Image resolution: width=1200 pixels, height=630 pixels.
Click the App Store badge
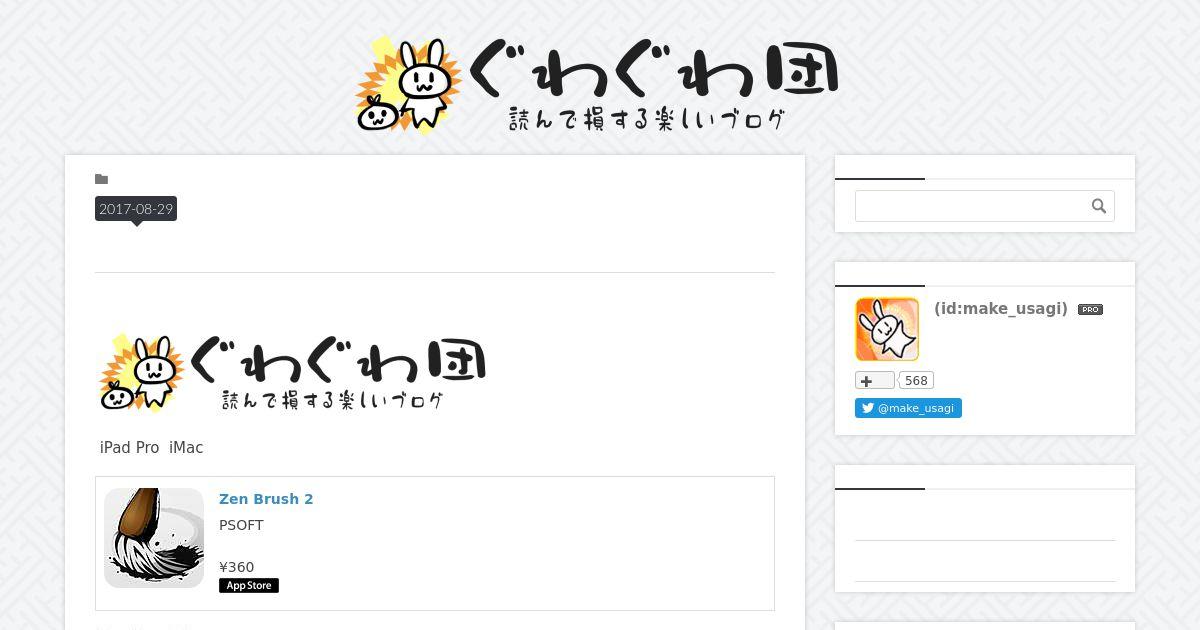pos(249,586)
